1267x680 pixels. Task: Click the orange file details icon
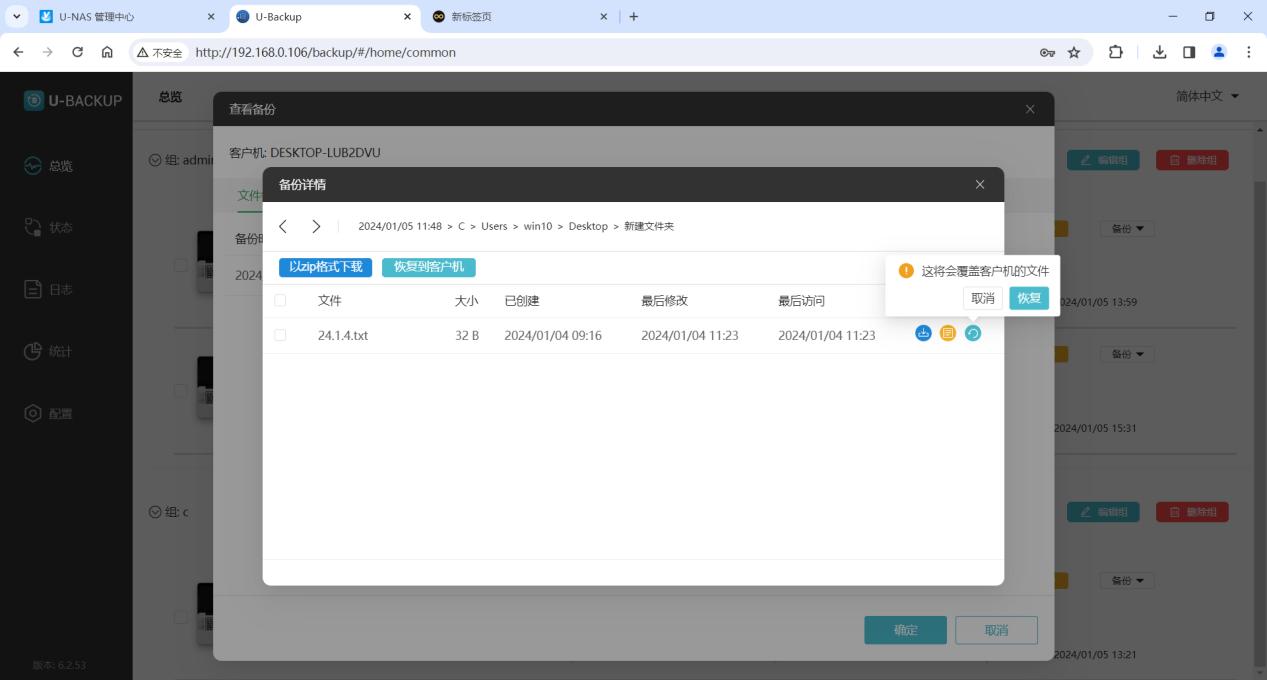coord(948,333)
